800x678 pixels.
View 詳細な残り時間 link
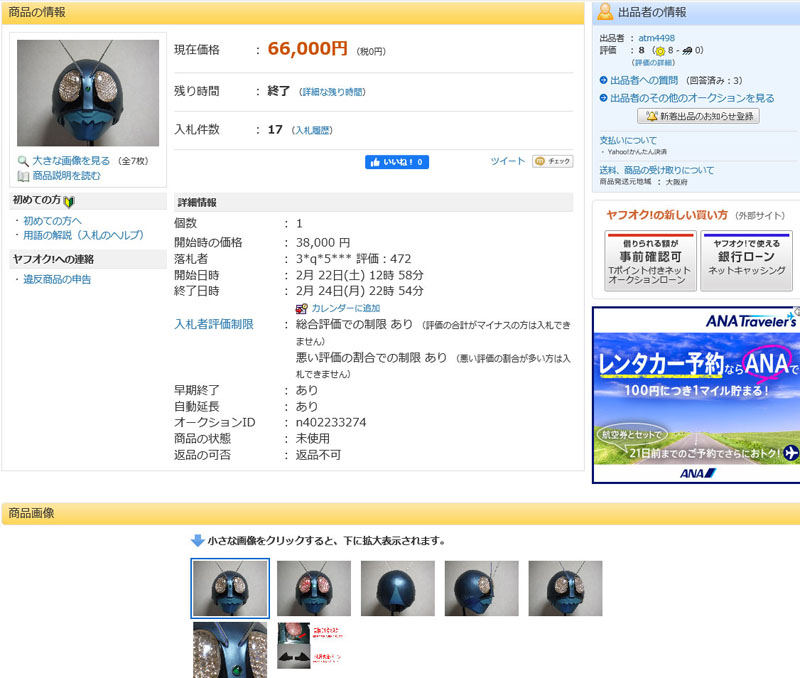tap(332, 92)
